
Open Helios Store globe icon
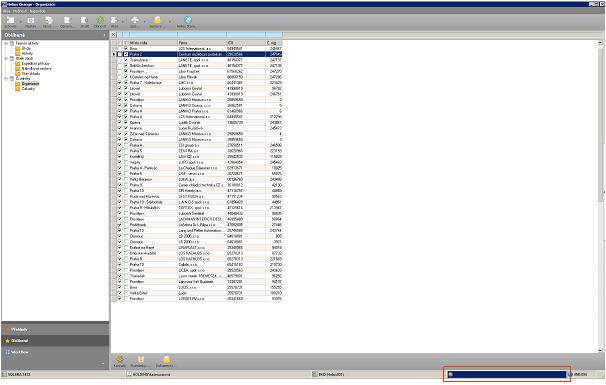187,20
